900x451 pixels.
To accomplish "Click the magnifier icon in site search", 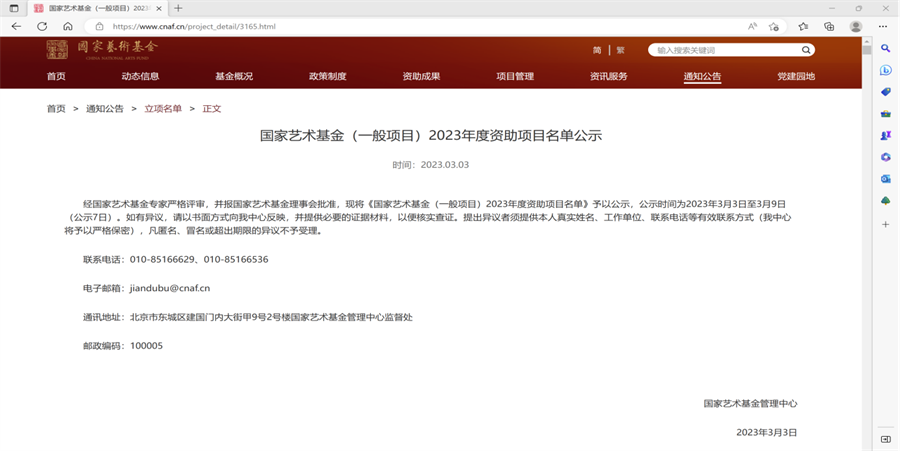I will pos(806,50).
